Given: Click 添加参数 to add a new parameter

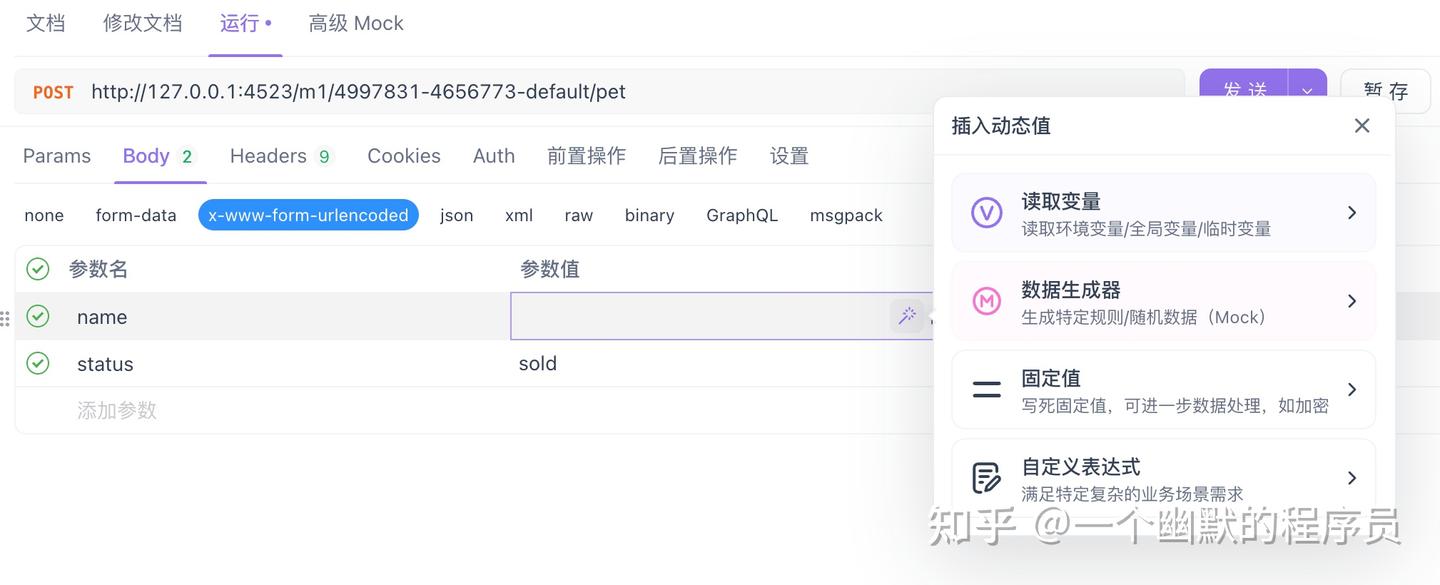Looking at the screenshot, I should 117,411.
